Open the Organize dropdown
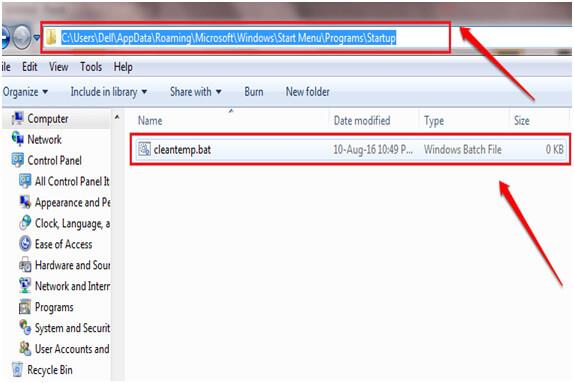Image resolution: width=574 pixels, height=383 pixels. (x=25, y=92)
